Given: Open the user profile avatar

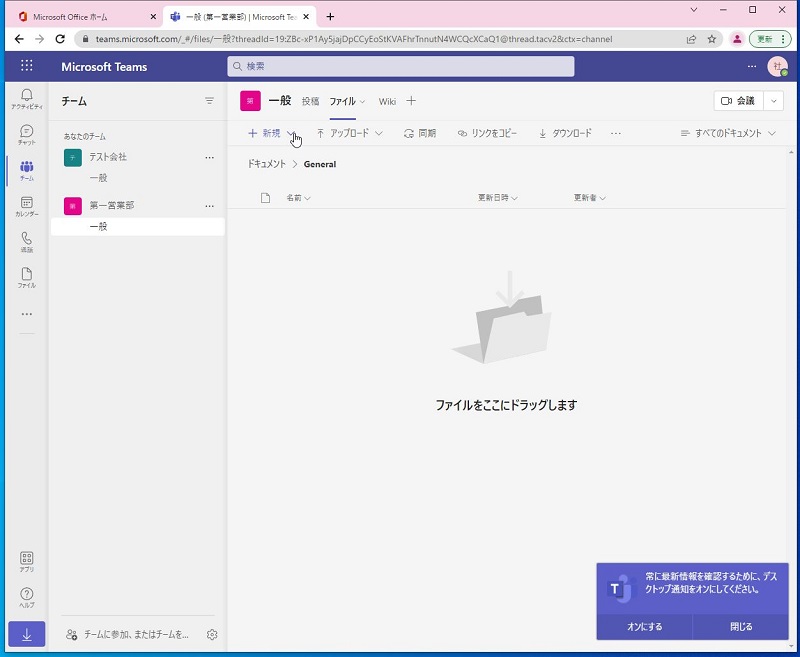Looking at the screenshot, I should pos(778,66).
